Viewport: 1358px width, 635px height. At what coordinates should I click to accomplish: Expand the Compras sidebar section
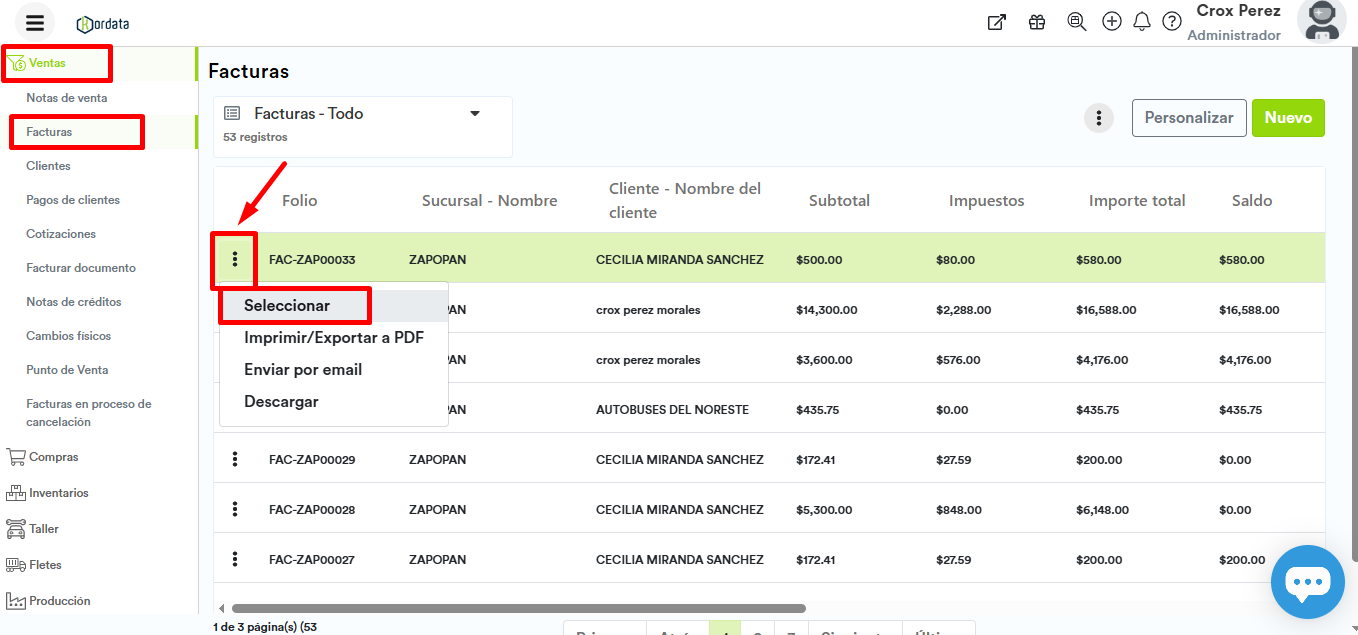53,457
